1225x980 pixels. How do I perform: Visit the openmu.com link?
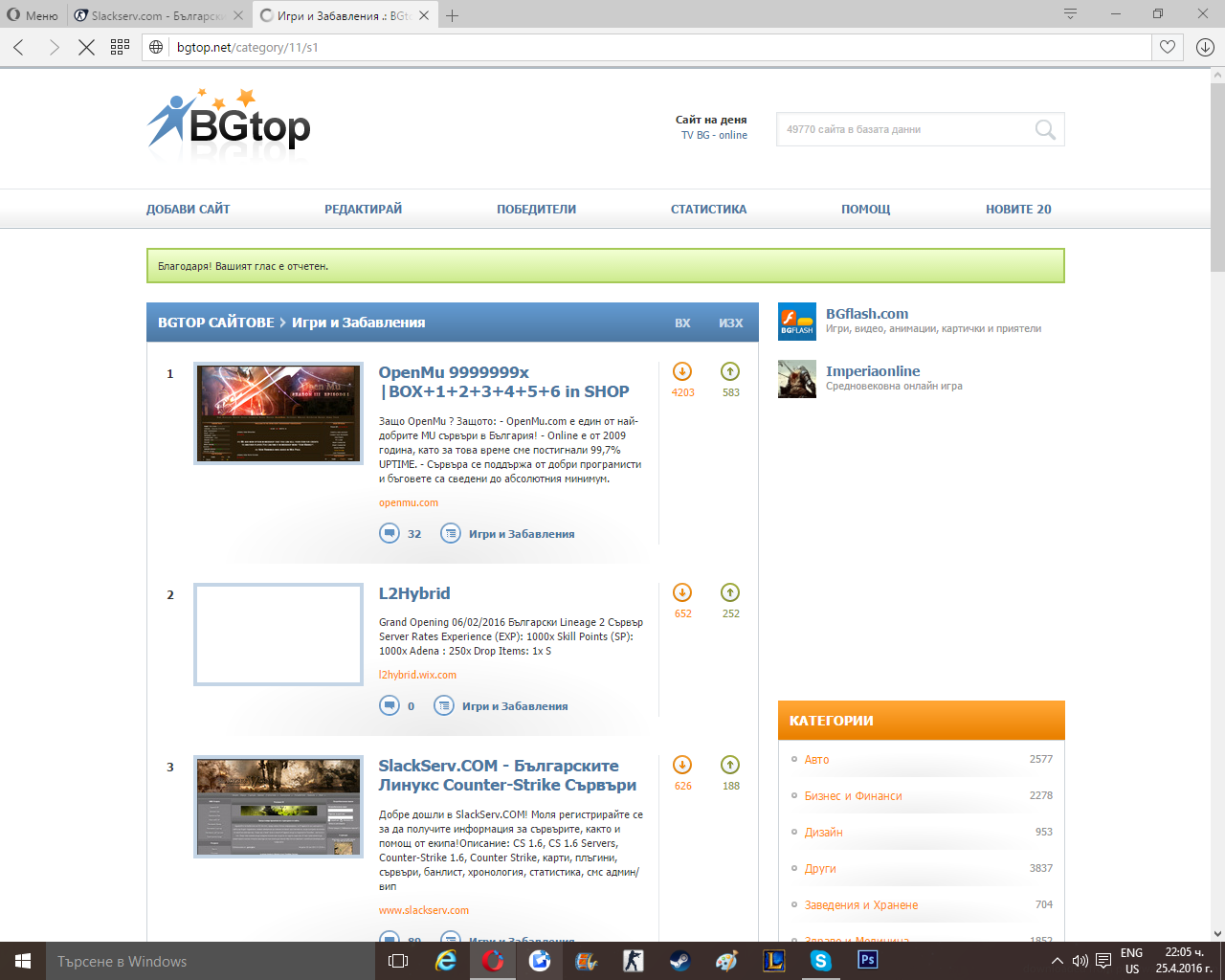click(409, 502)
